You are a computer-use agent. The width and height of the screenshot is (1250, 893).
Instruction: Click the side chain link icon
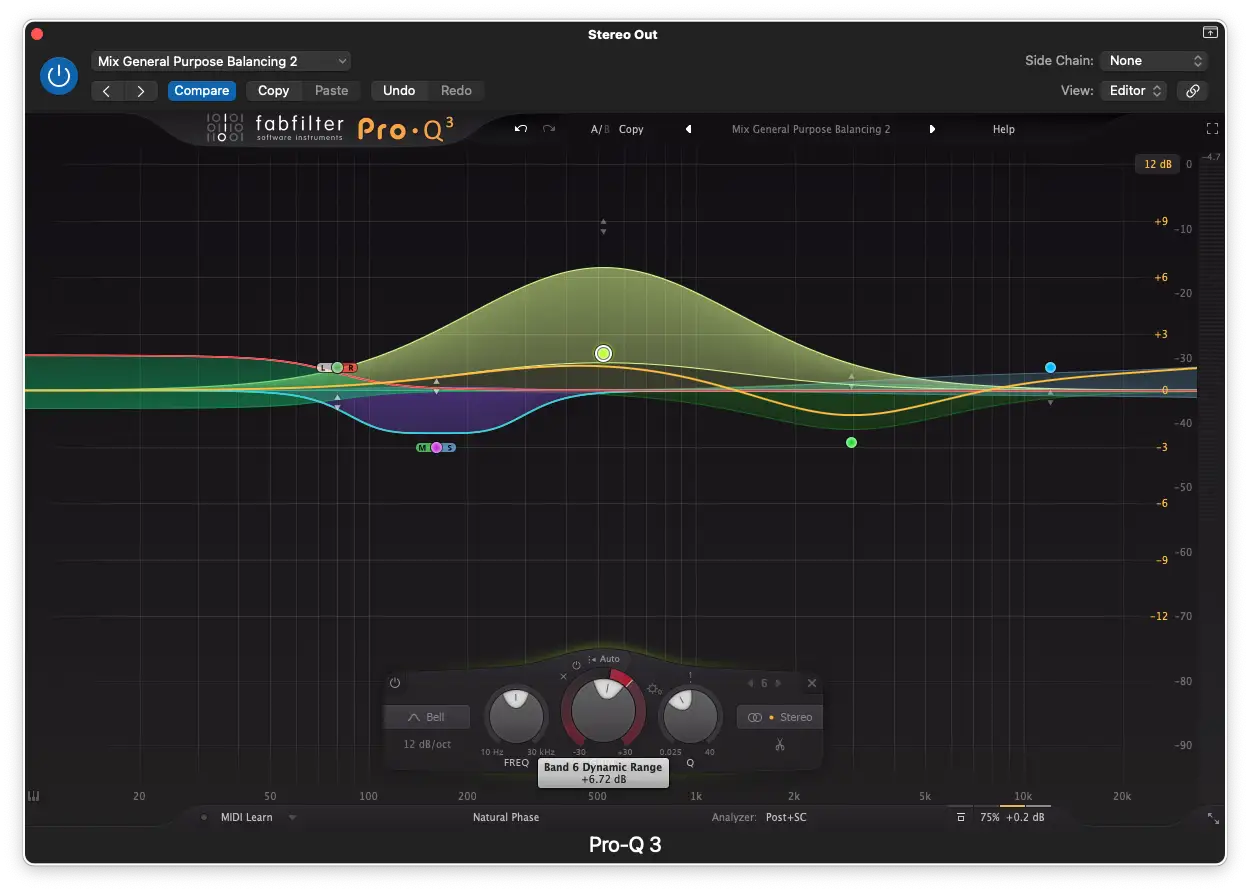click(x=1192, y=90)
